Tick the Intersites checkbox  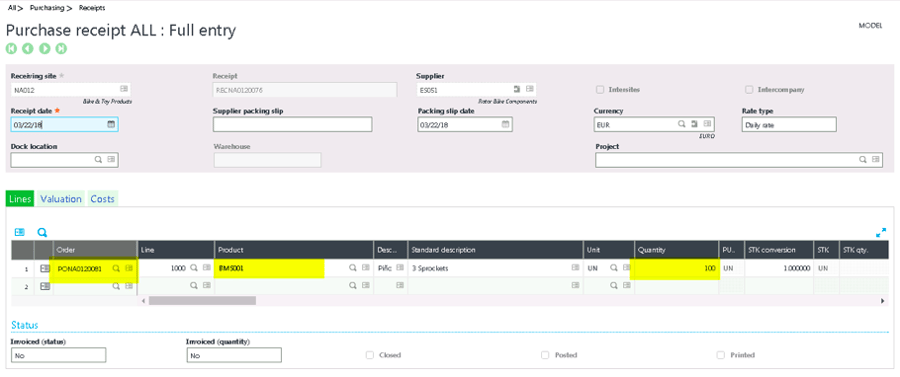[x=600, y=90]
